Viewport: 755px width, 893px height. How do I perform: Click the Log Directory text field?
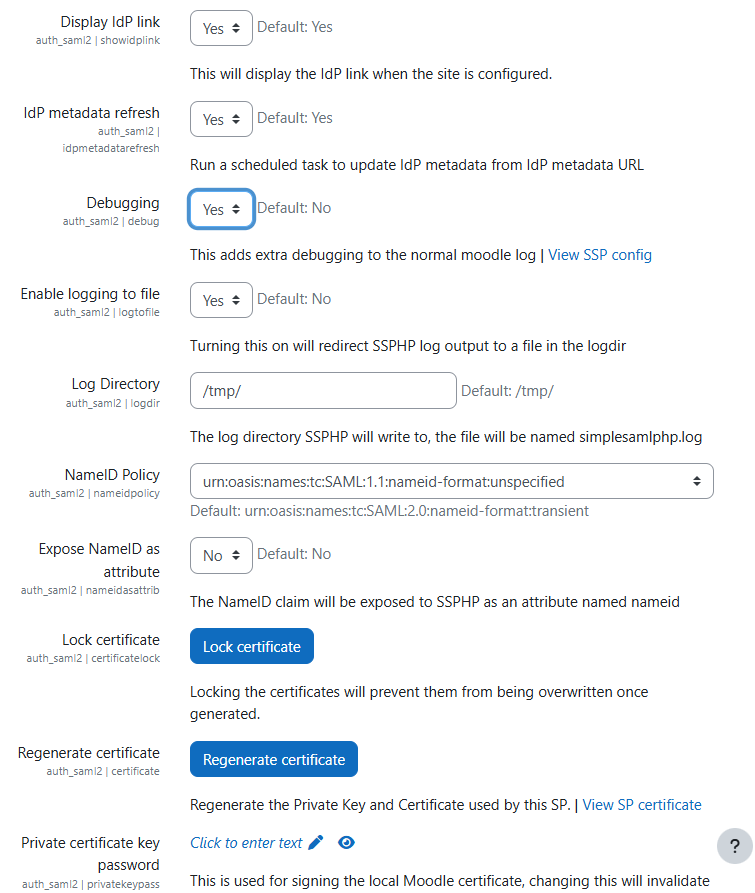click(323, 391)
